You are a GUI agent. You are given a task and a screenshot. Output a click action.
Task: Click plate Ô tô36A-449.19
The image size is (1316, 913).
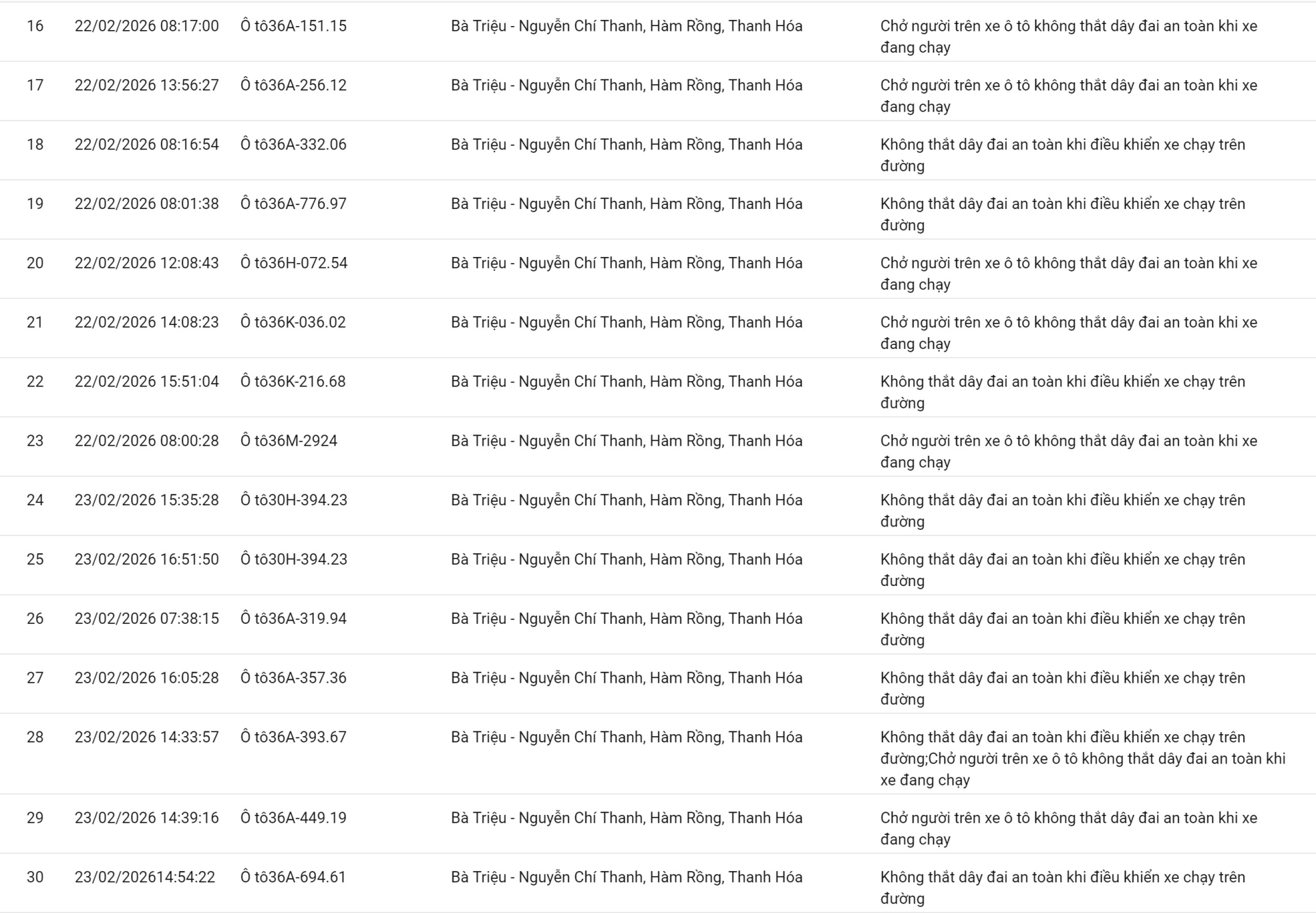tap(293, 818)
